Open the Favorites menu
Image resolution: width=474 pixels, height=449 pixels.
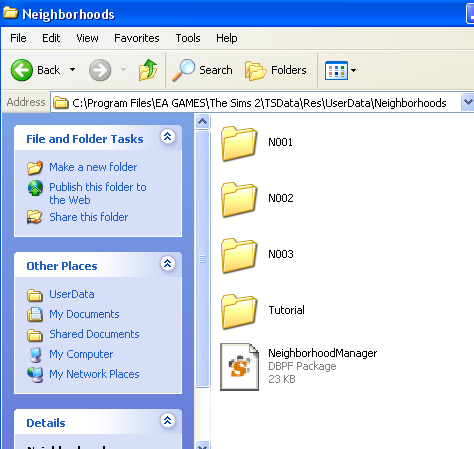[x=137, y=38]
